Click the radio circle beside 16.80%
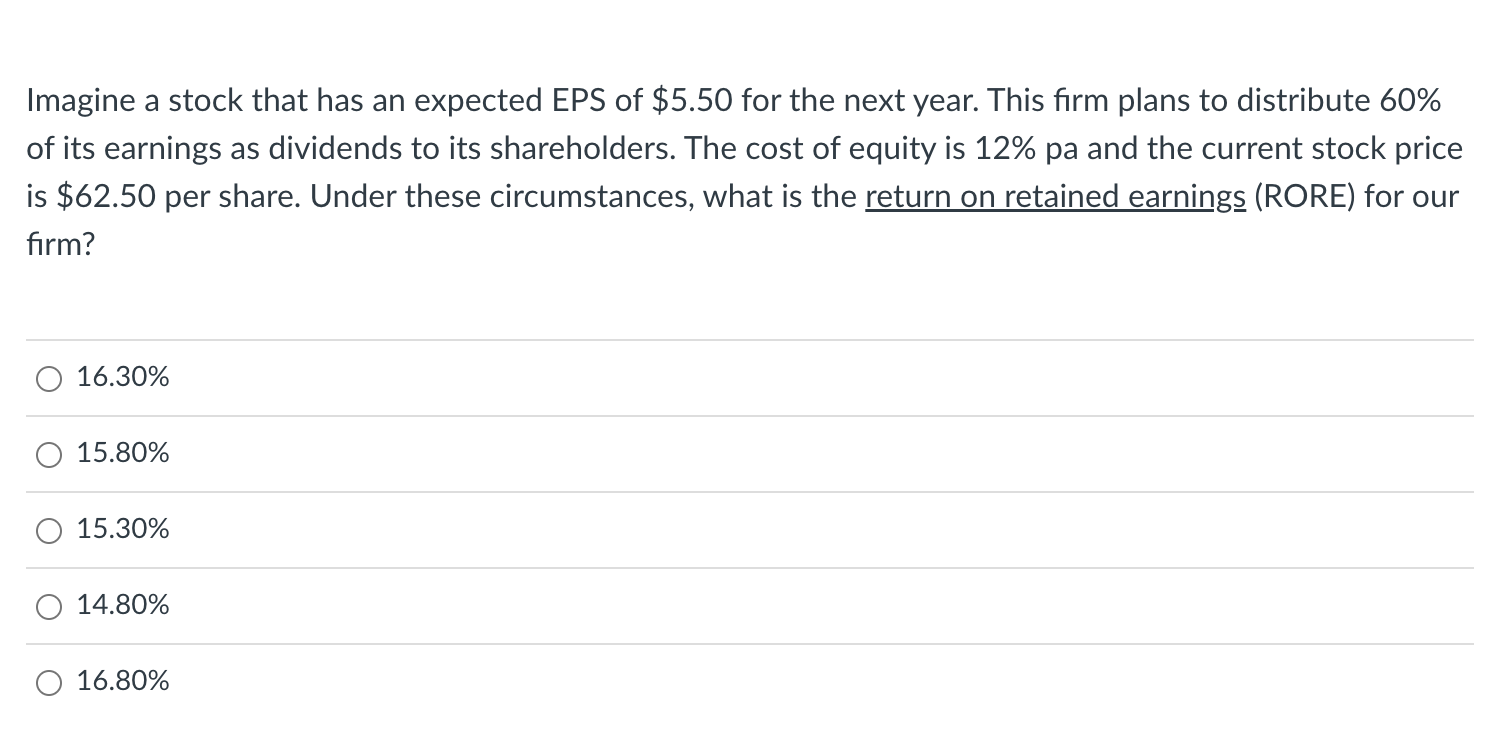 tap(48, 682)
